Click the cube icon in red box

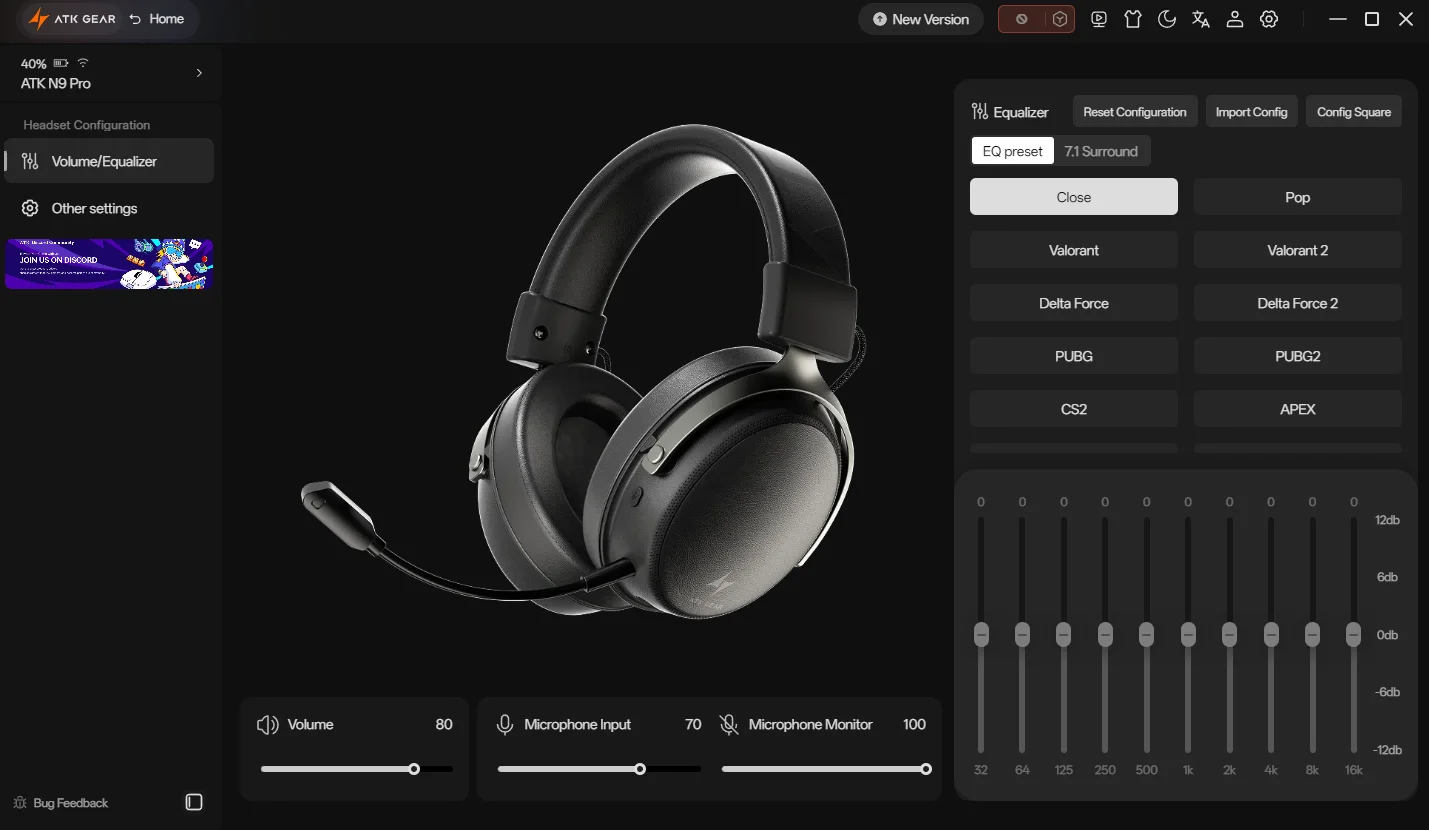[1060, 19]
